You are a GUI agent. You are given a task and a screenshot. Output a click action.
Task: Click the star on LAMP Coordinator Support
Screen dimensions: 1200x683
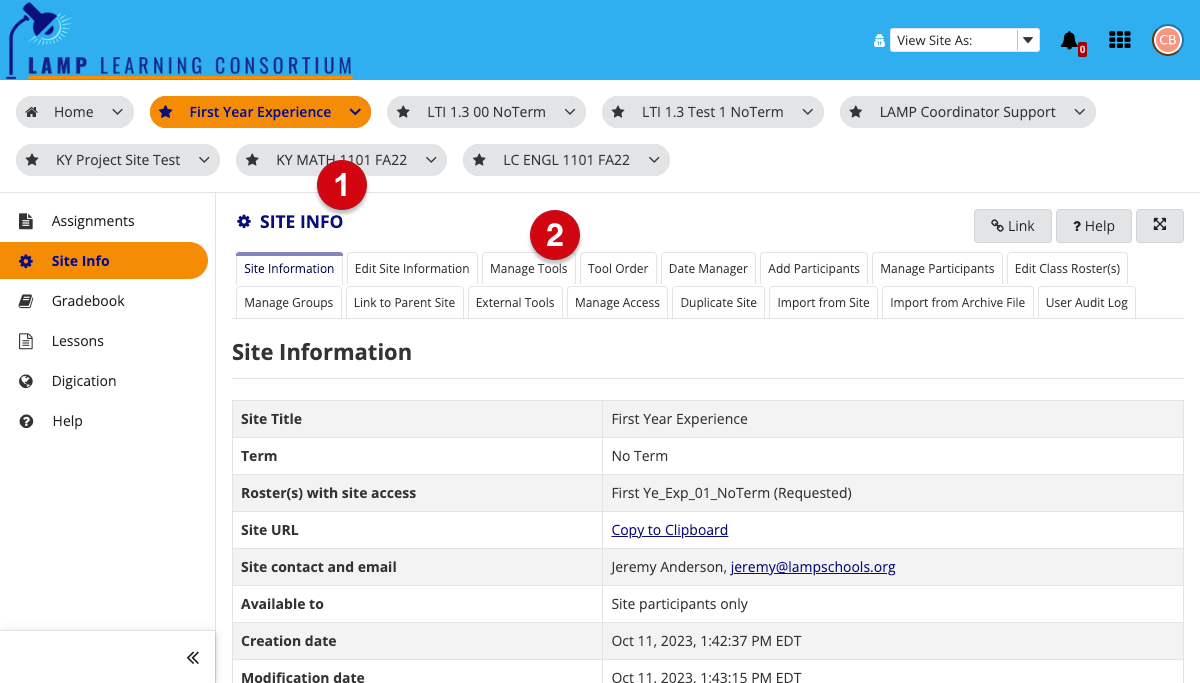tap(856, 112)
